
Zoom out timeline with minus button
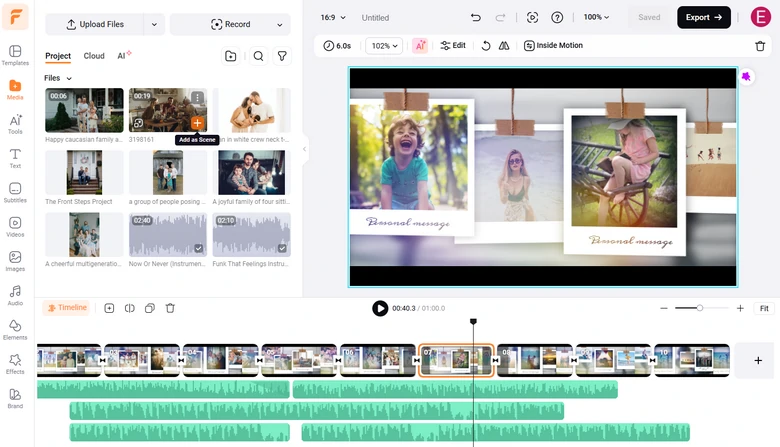pyautogui.click(x=664, y=308)
